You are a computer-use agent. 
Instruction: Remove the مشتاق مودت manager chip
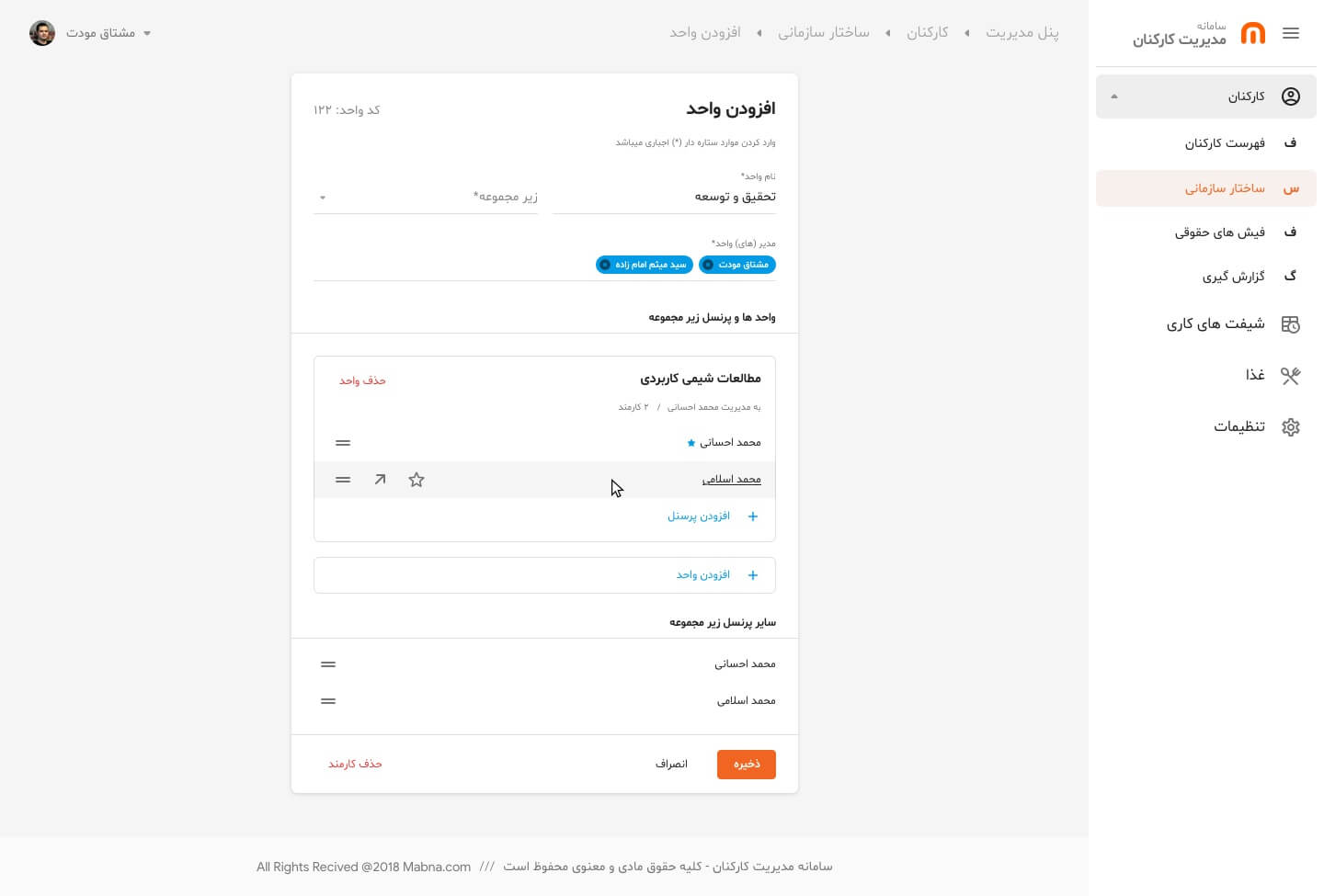pos(707,265)
